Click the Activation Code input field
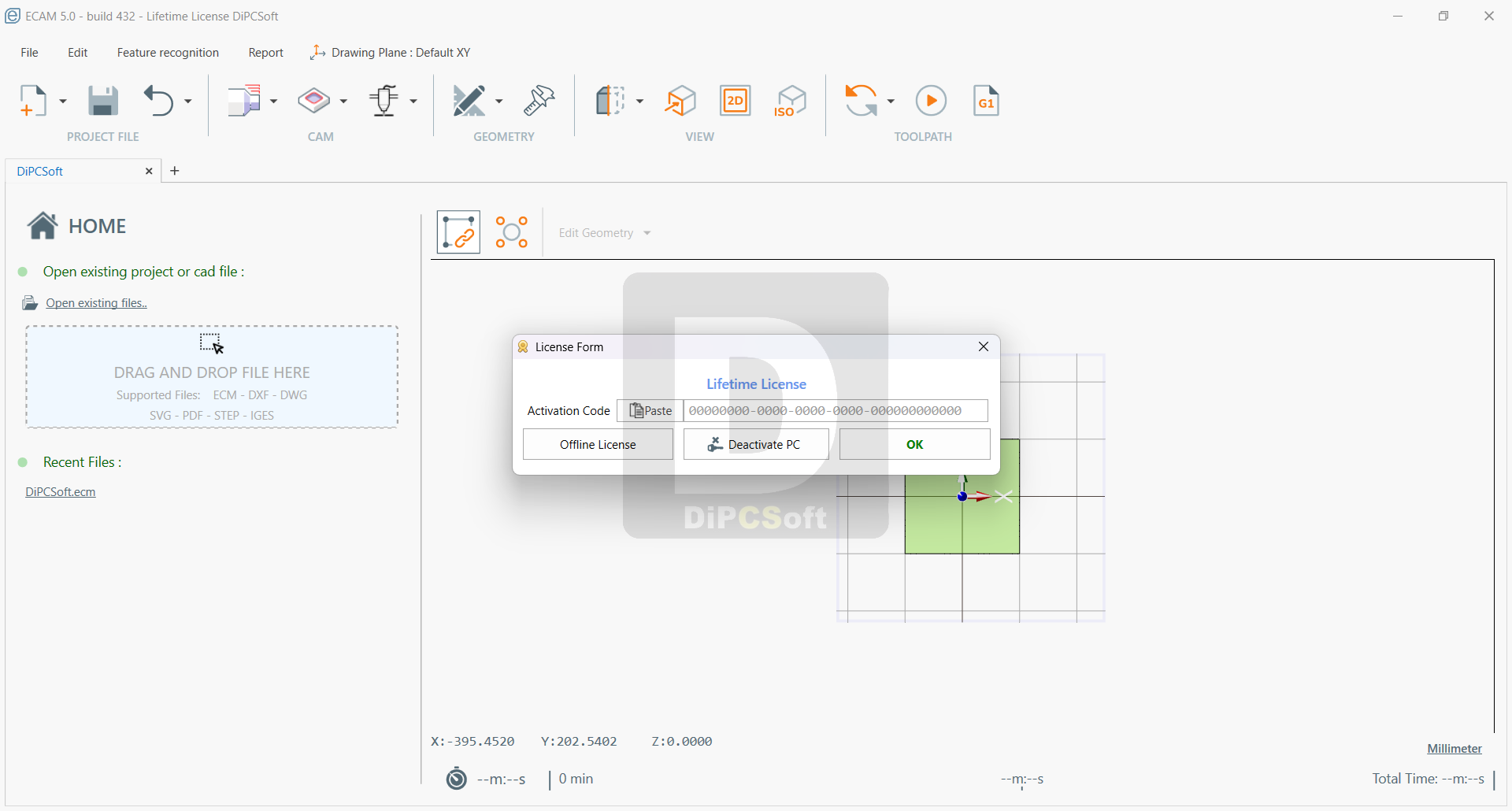Screen dimensions: 1512x811 pyautogui.click(x=836, y=411)
